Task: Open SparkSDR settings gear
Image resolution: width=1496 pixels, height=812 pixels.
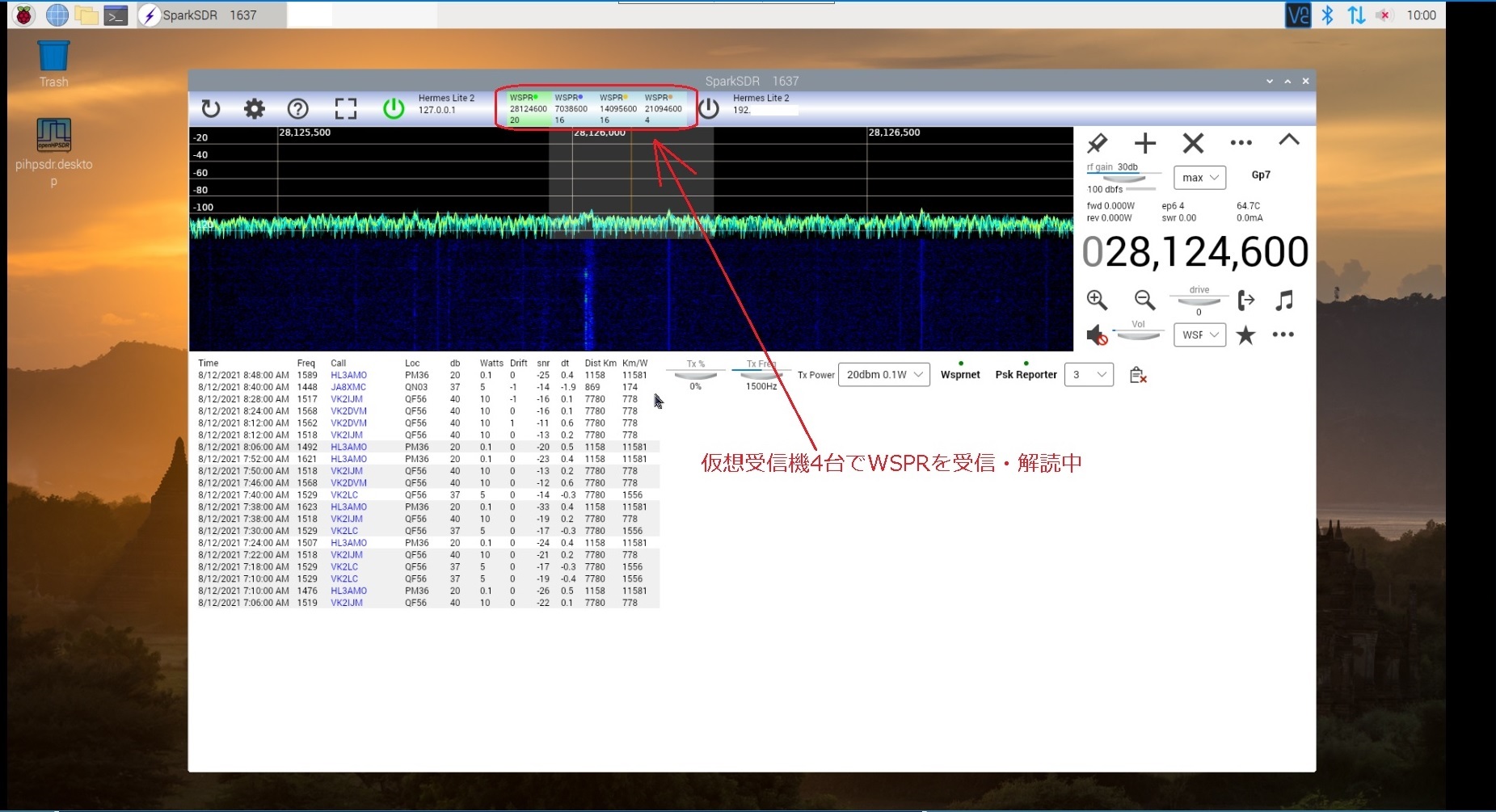Action: pos(255,109)
